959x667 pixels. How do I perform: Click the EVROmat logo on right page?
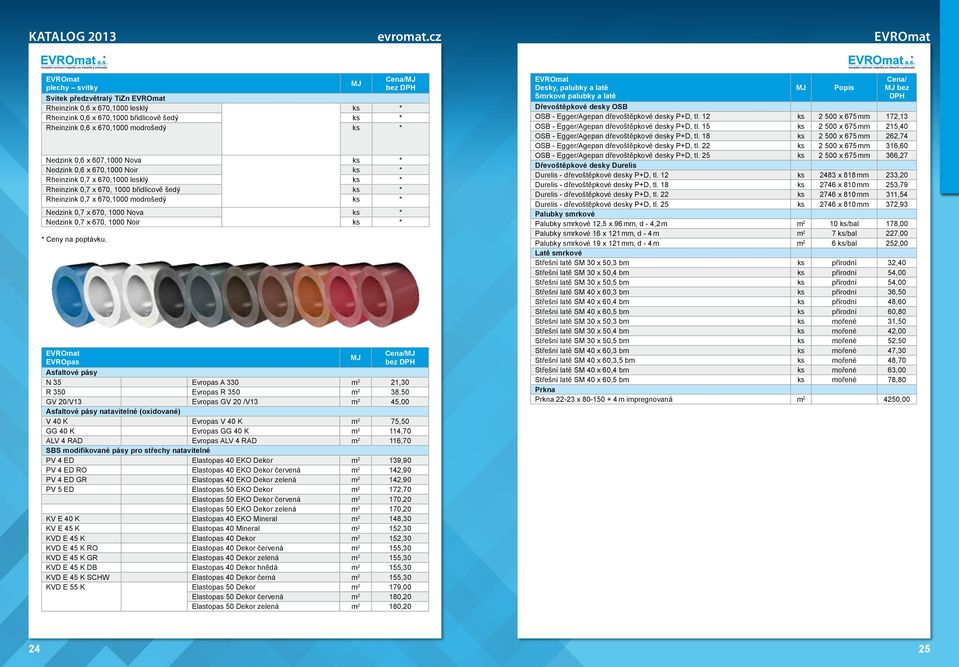point(881,61)
